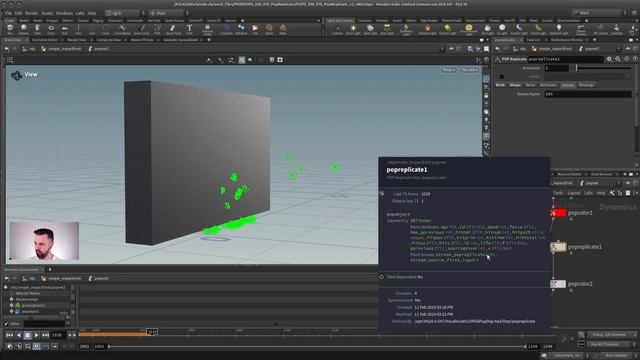The width and height of the screenshot is (640, 360).
Task: Click the Activation slider
Action: coord(602,68)
